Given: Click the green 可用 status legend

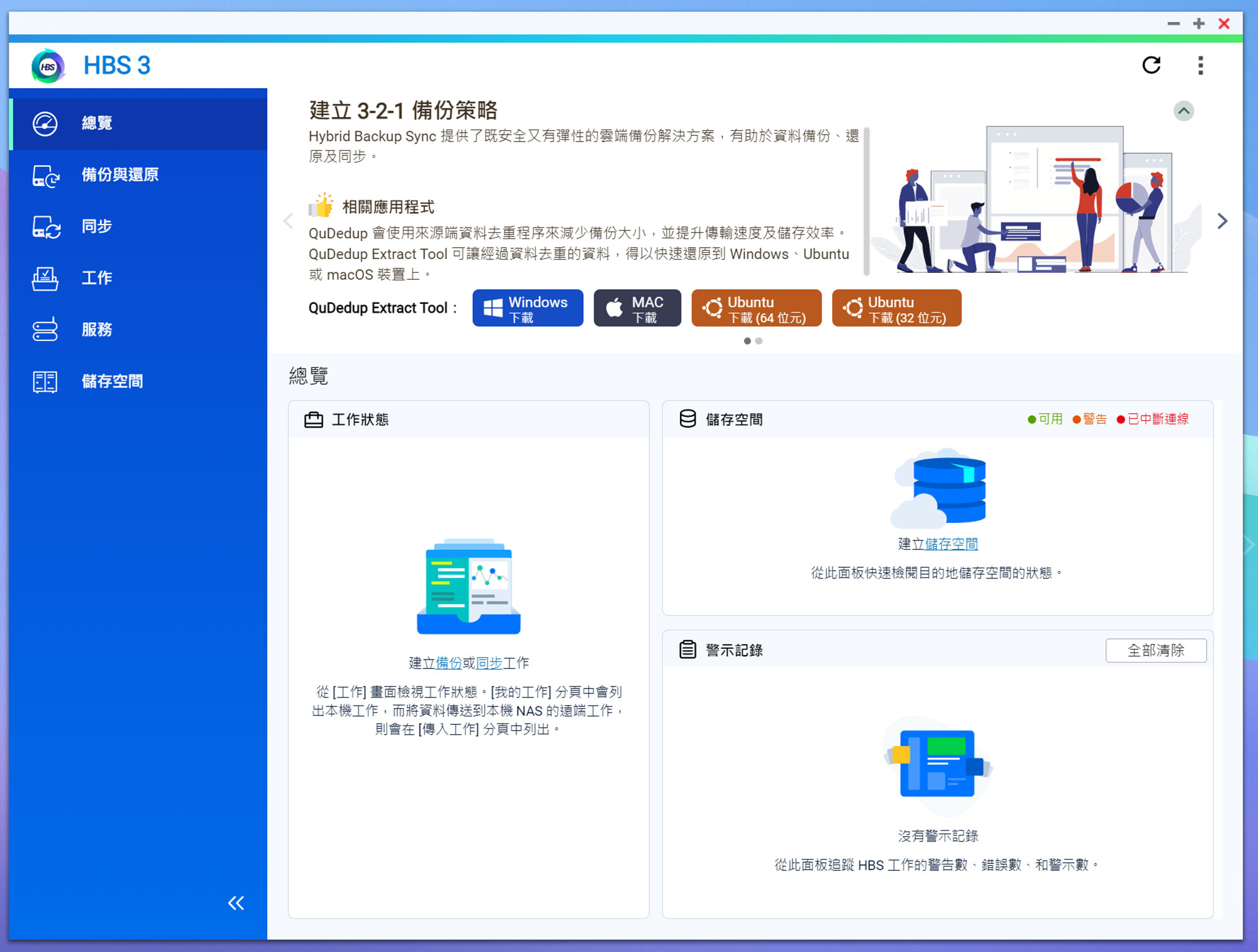Looking at the screenshot, I should 1045,419.
